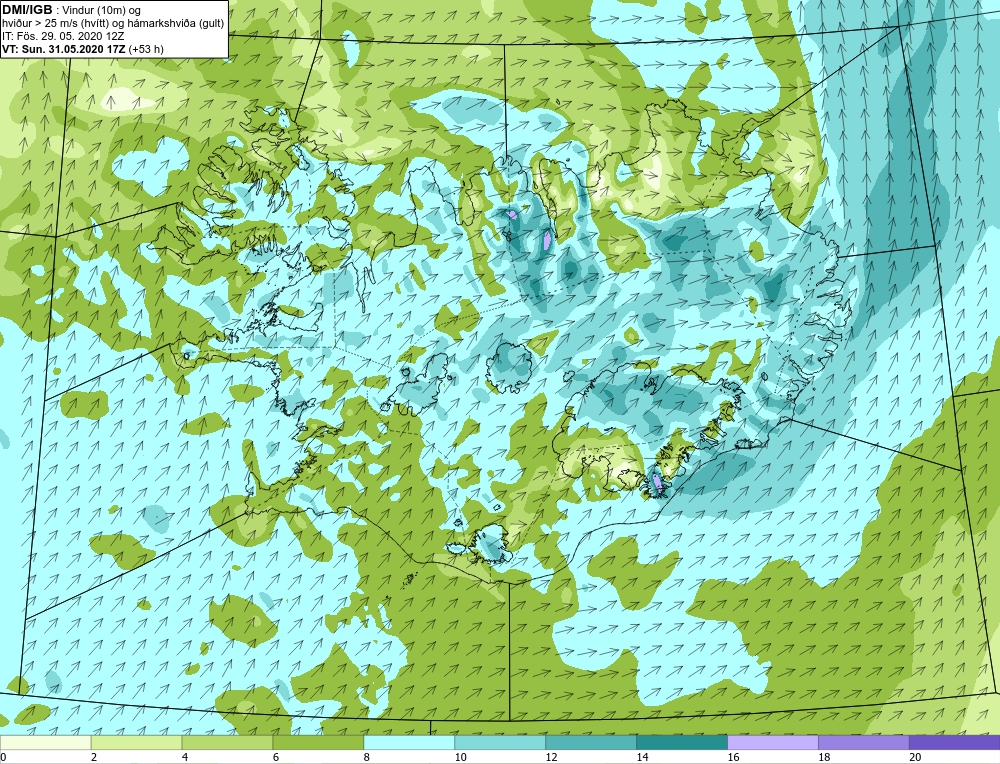Click the 4–6 m/s green legend swatch

pos(227,742)
